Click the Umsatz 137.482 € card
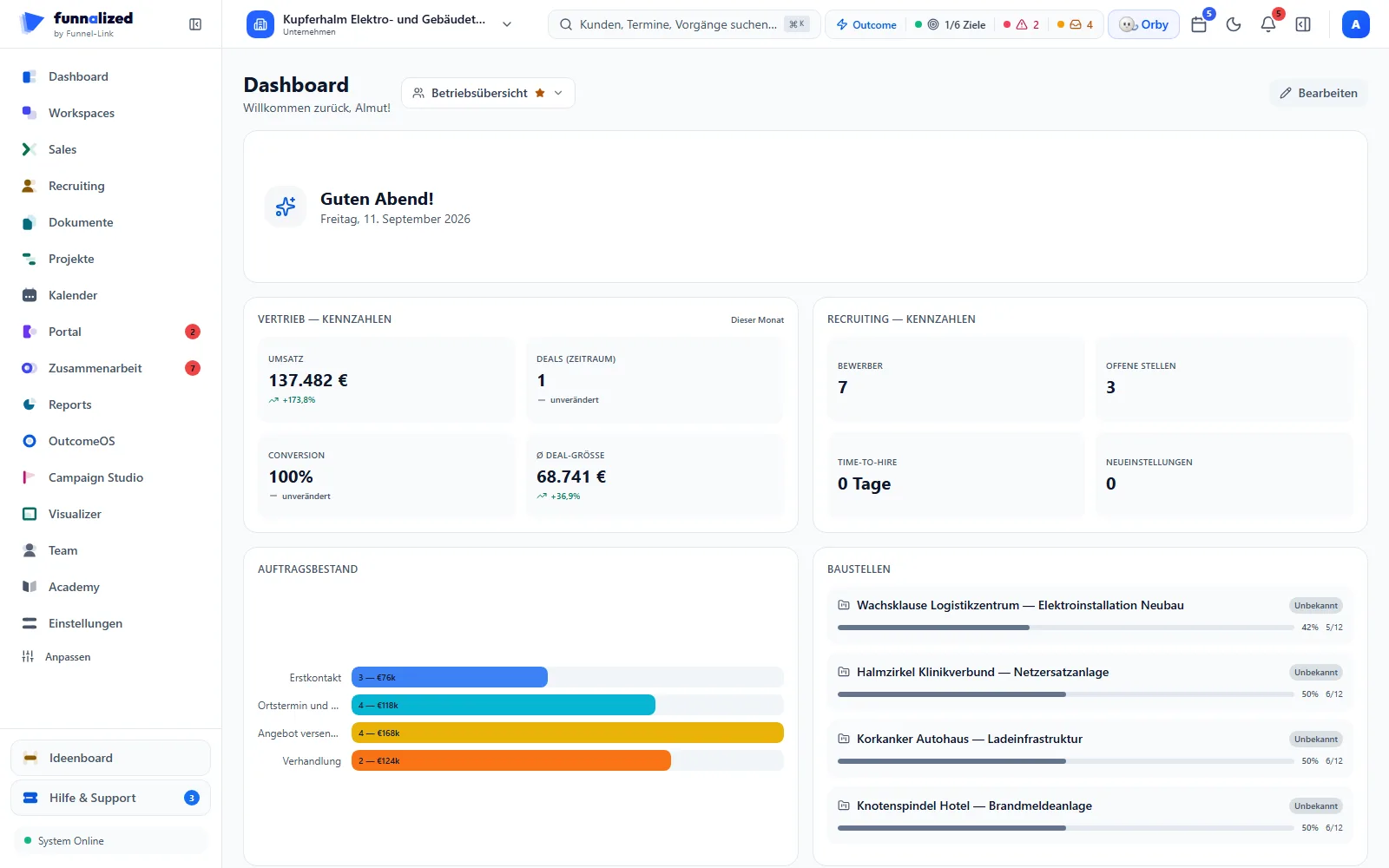This screenshot has width=1389, height=868. pyautogui.click(x=386, y=379)
